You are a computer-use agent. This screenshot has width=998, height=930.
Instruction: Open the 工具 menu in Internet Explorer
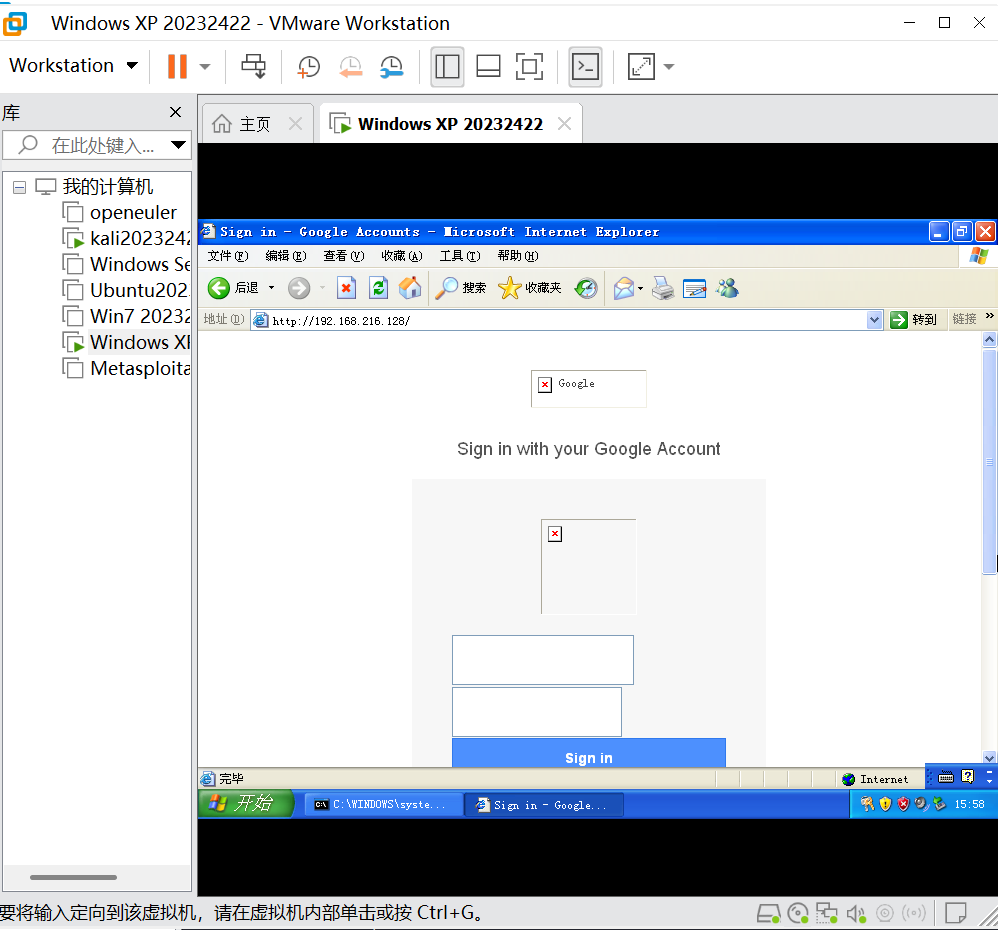(460, 256)
